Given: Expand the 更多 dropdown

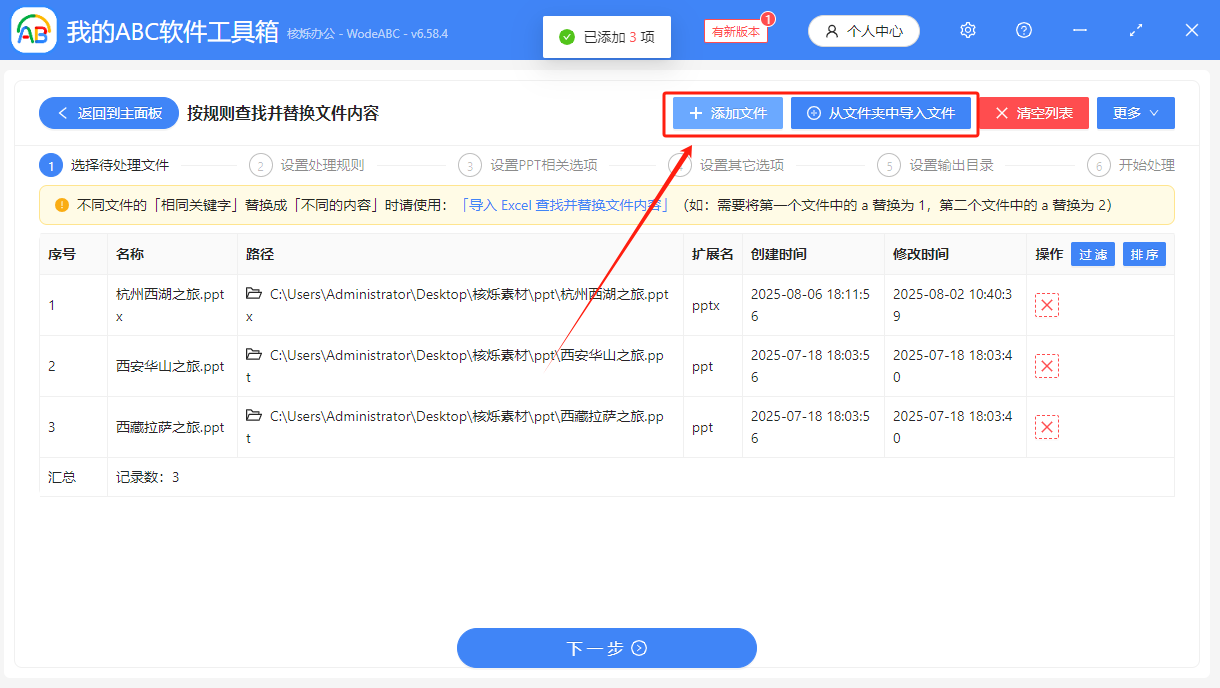Looking at the screenshot, I should 1135,112.
